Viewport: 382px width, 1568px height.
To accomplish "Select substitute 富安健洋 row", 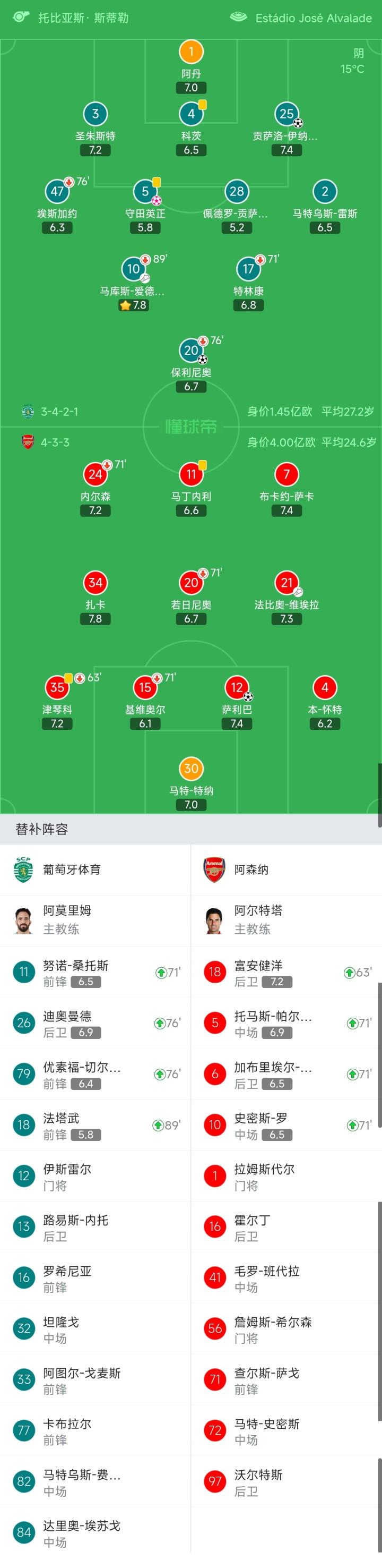I will point(286,972).
